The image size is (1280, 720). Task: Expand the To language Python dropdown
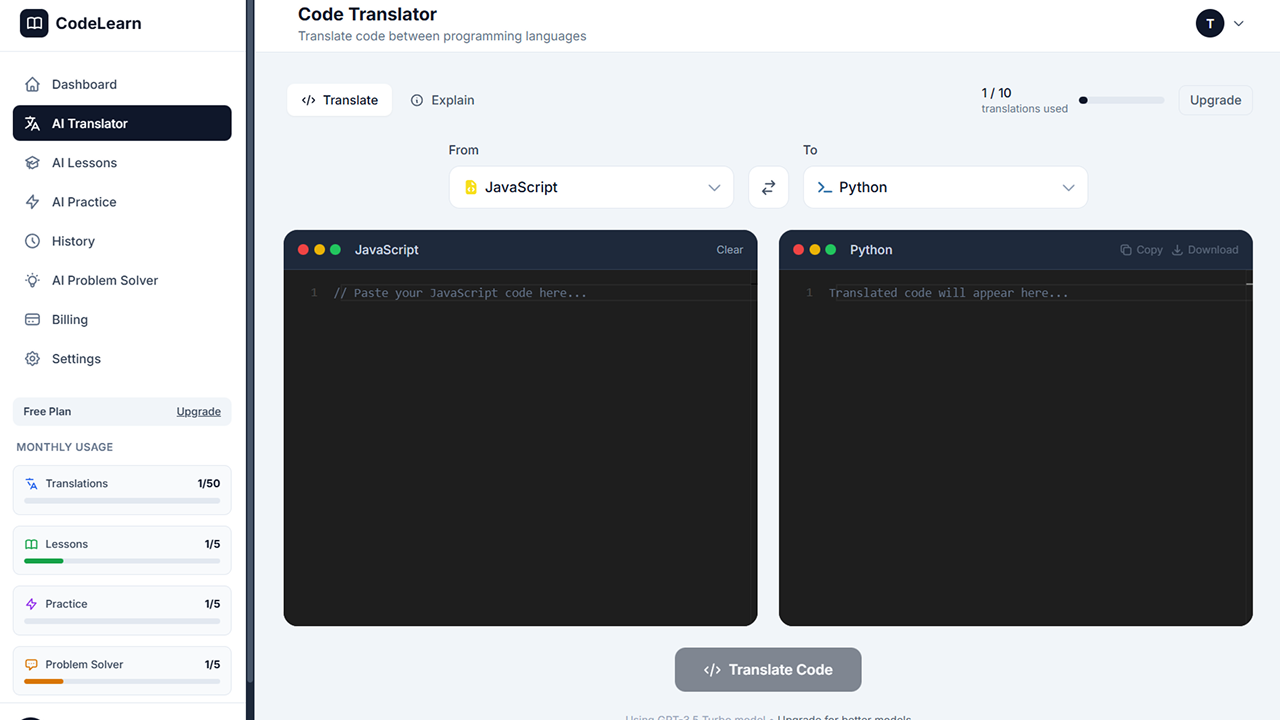(945, 187)
